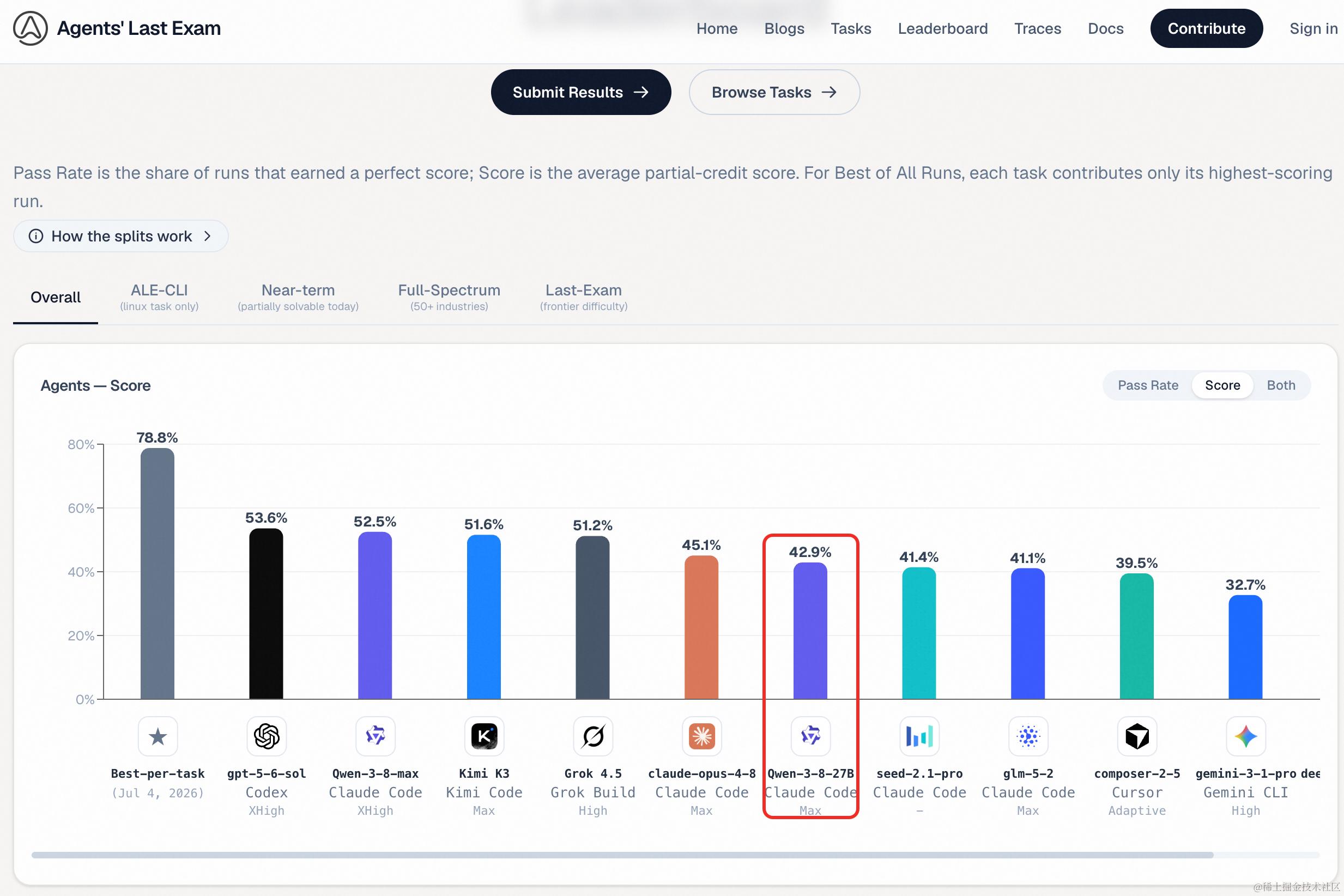This screenshot has width=1344, height=896.
Task: Click the info icon beside How the splits work
Action: (36, 236)
